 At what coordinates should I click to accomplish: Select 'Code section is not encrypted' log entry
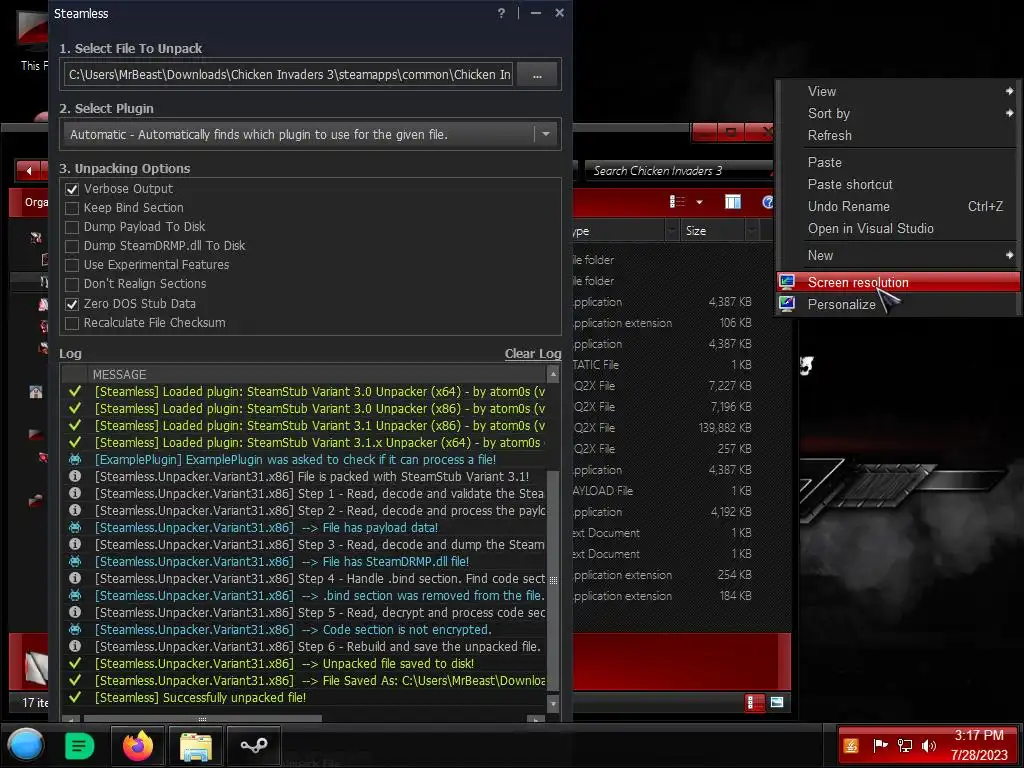point(304,630)
